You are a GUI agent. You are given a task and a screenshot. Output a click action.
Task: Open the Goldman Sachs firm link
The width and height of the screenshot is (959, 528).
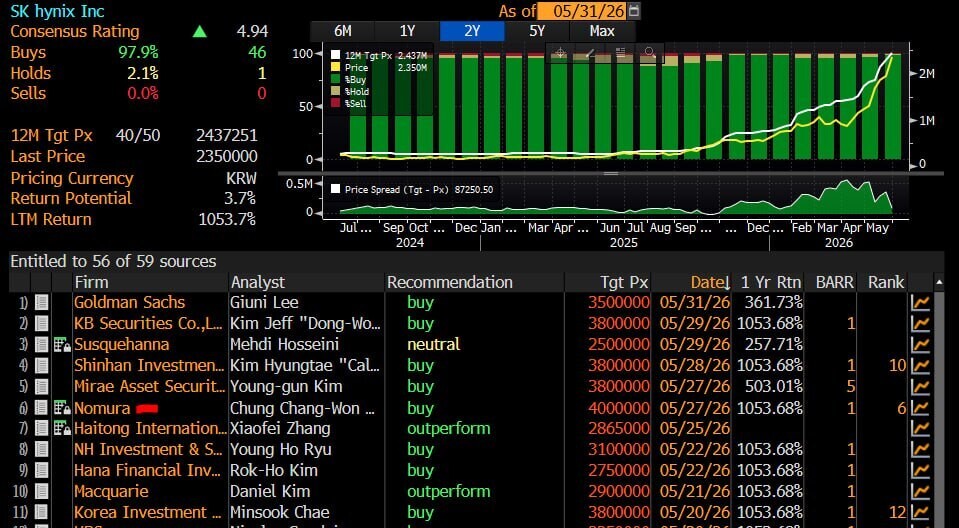click(x=129, y=302)
